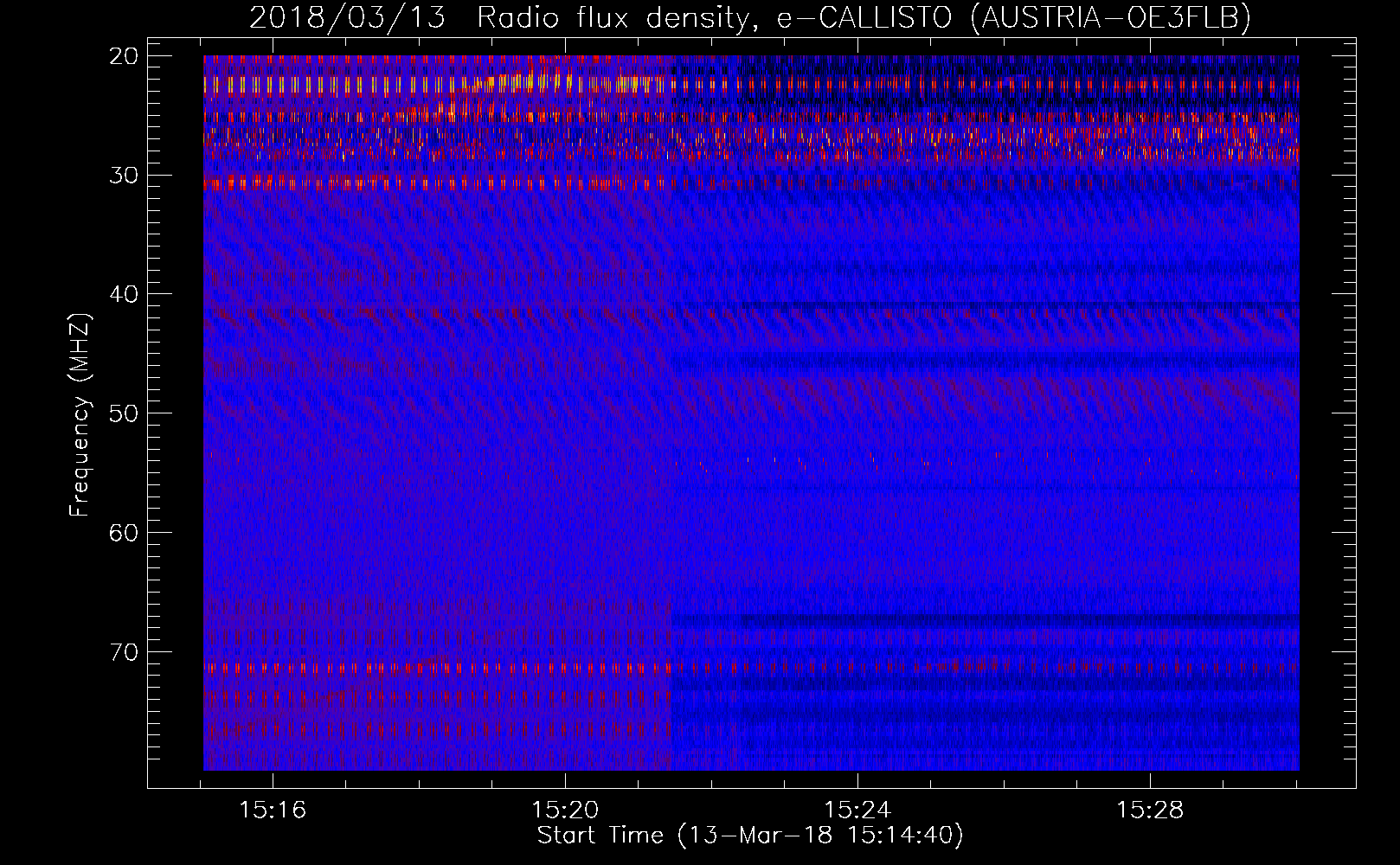Click the 'Frequency (MHZ)' axis label
Screen dimensions: 1400x865
pos(80,415)
